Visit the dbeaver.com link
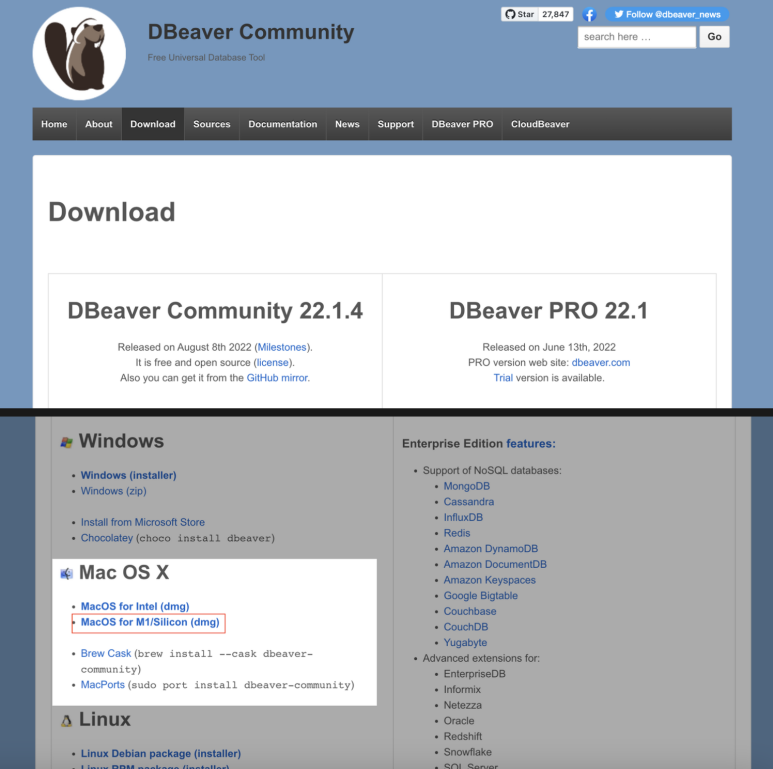 click(601, 362)
